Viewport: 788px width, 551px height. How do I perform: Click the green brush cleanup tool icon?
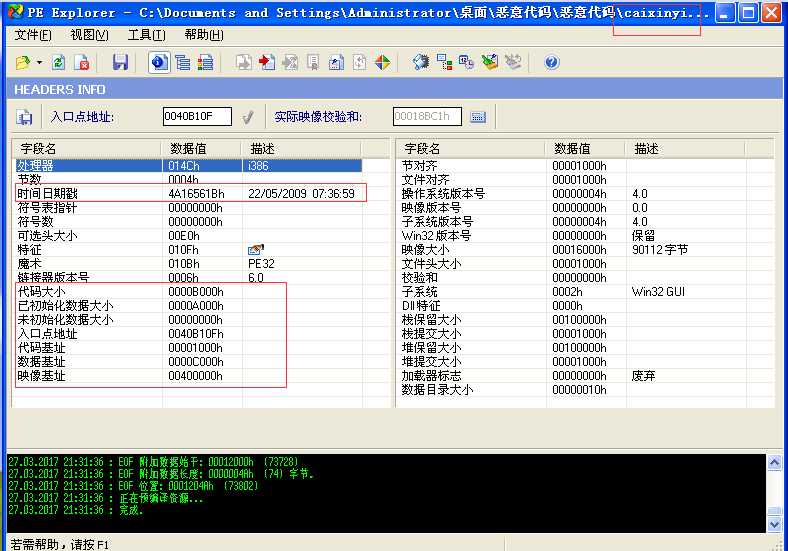pyautogui.click(x=489, y=62)
